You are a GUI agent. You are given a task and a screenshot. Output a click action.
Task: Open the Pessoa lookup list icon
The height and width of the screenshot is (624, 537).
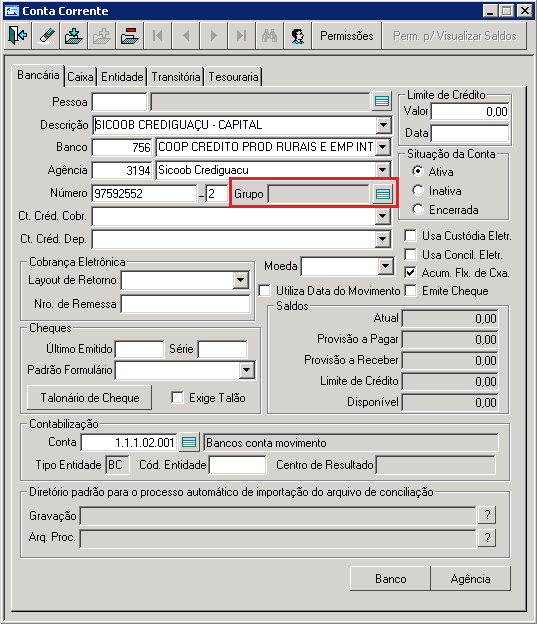pyautogui.click(x=382, y=102)
